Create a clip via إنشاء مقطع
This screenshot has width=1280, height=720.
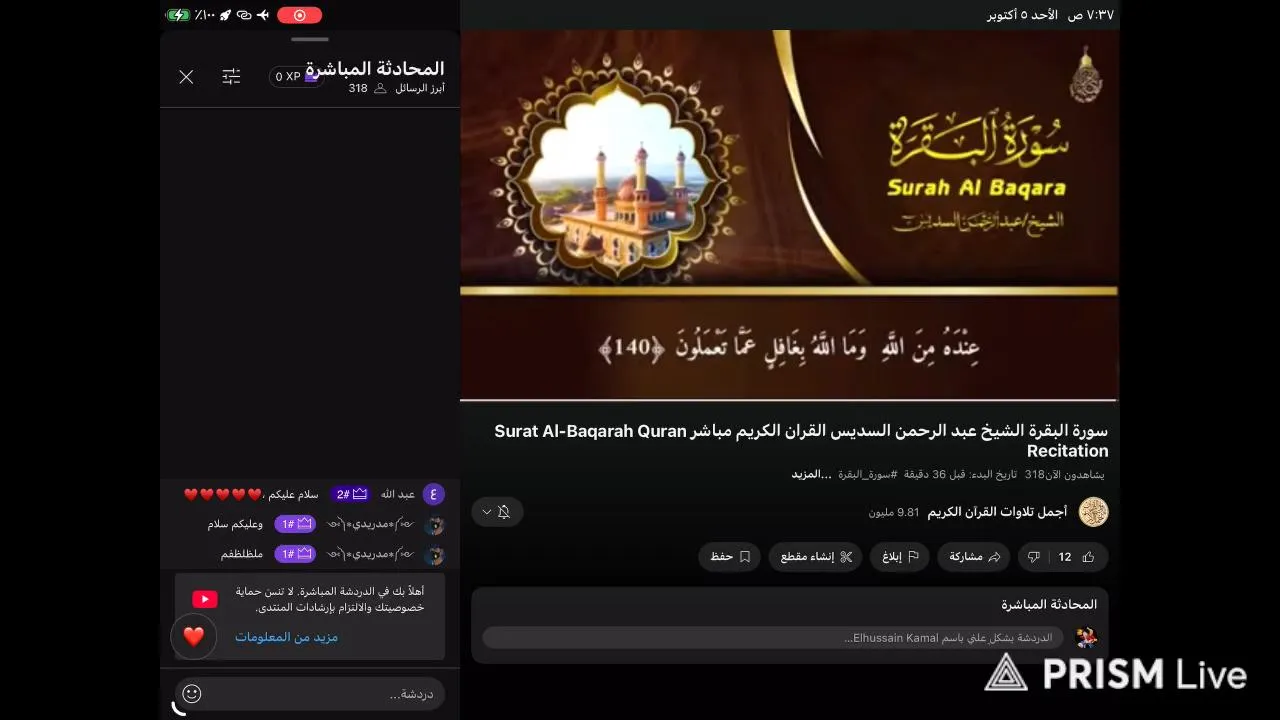[815, 557]
